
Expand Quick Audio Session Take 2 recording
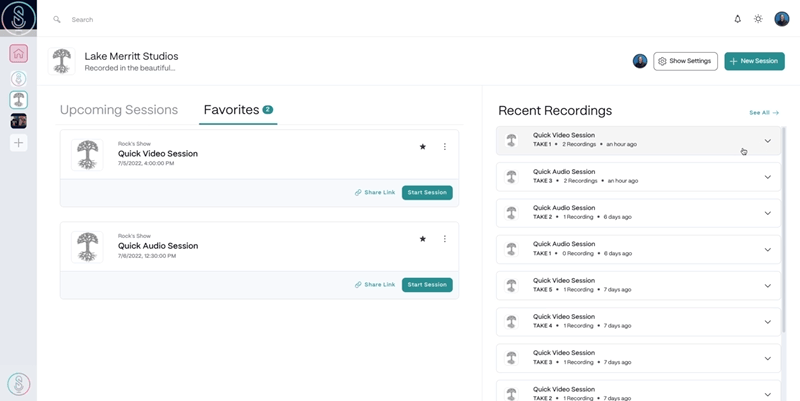click(767, 213)
